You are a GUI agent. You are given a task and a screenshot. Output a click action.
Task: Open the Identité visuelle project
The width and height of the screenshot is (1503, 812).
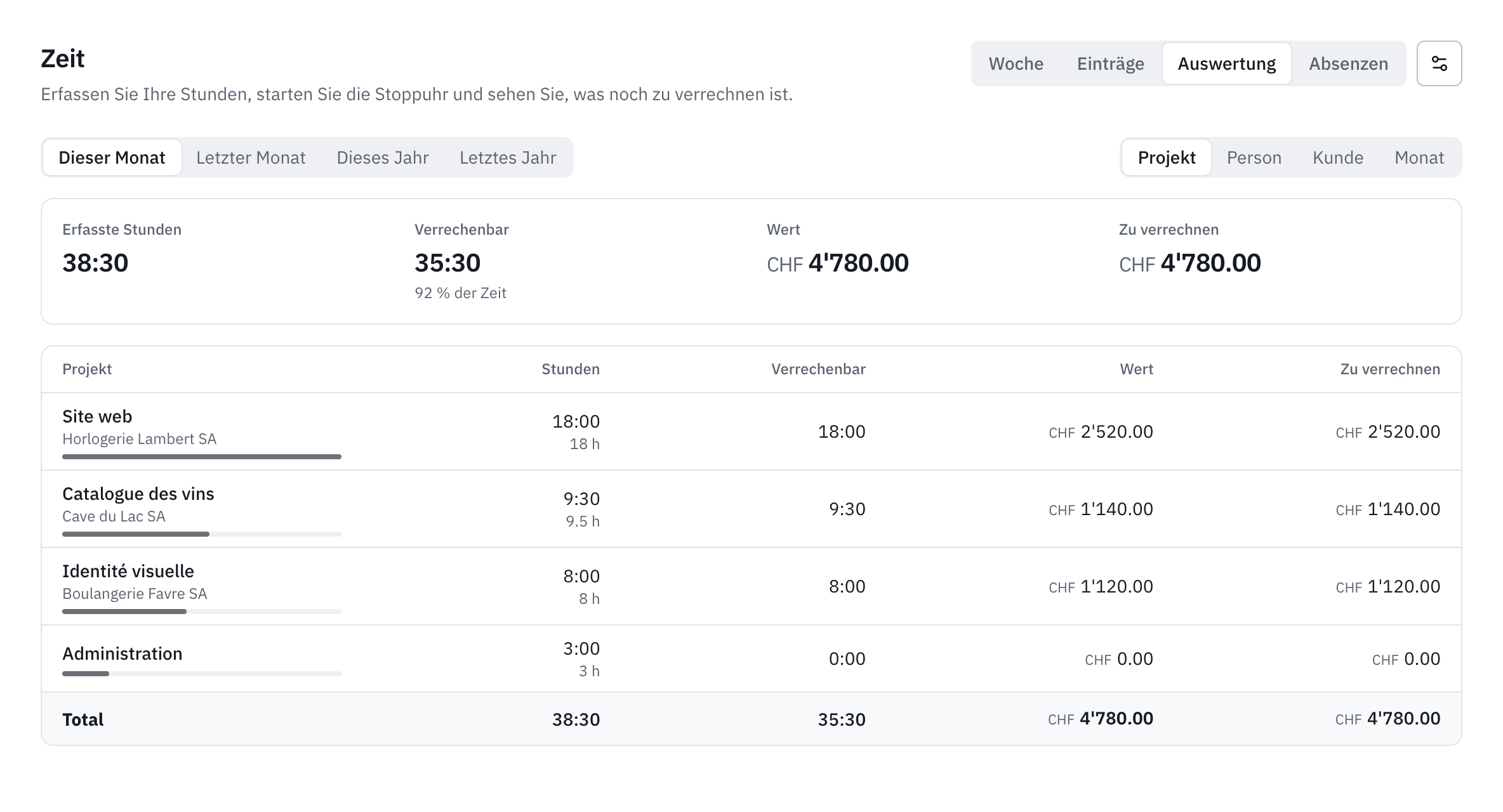tap(751, 586)
